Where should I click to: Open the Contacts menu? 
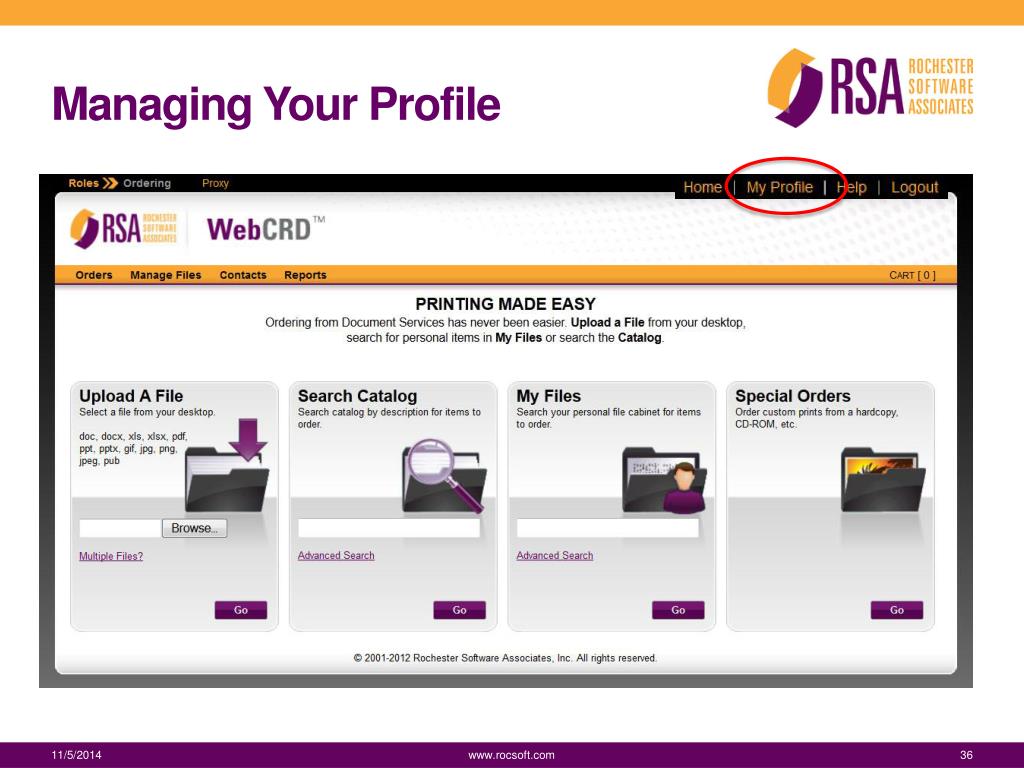pos(243,275)
